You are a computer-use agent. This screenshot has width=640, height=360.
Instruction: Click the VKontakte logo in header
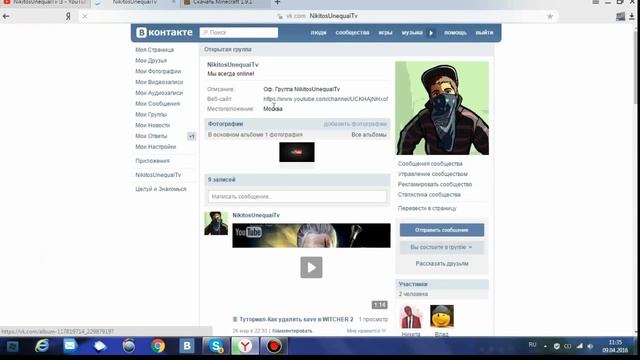click(x=164, y=32)
